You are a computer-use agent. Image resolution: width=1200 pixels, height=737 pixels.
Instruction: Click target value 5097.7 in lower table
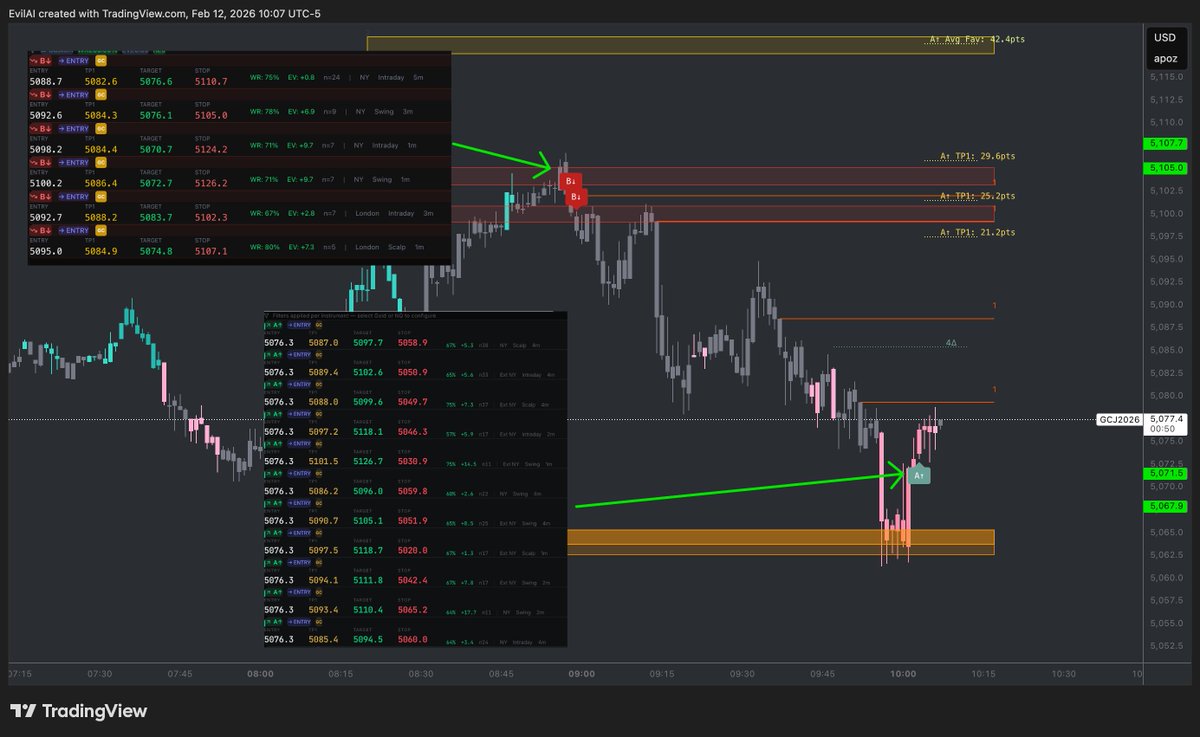point(368,343)
